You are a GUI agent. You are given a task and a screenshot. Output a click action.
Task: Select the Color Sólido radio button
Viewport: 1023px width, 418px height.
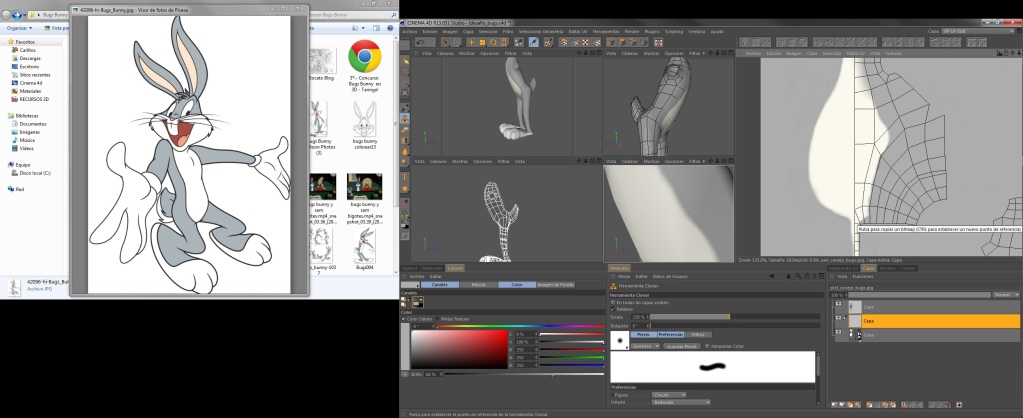[403, 319]
